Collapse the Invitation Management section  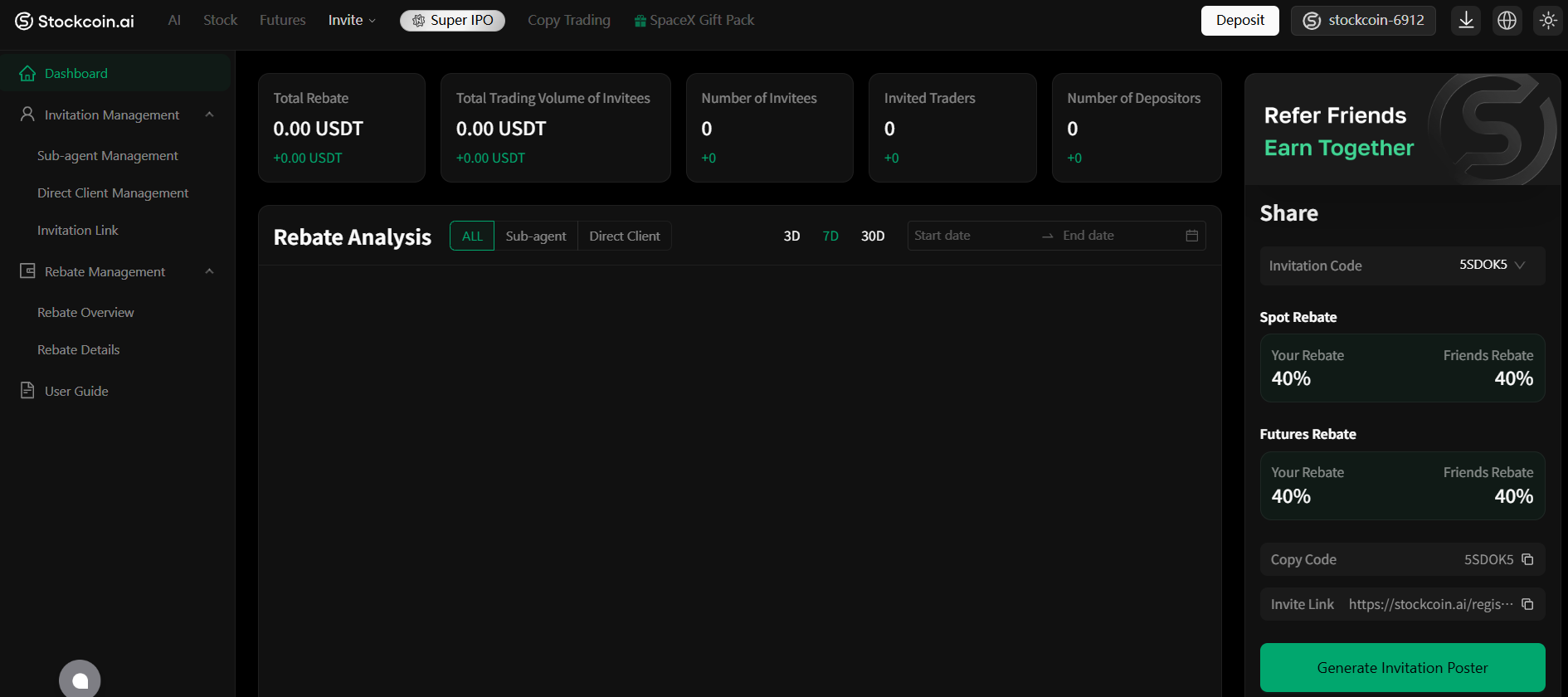(209, 115)
